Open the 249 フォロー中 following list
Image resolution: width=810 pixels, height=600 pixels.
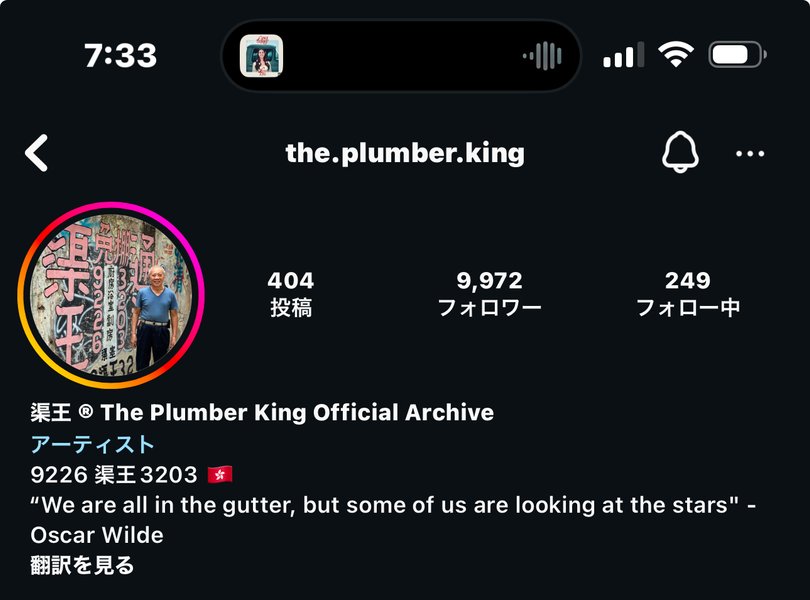point(688,294)
